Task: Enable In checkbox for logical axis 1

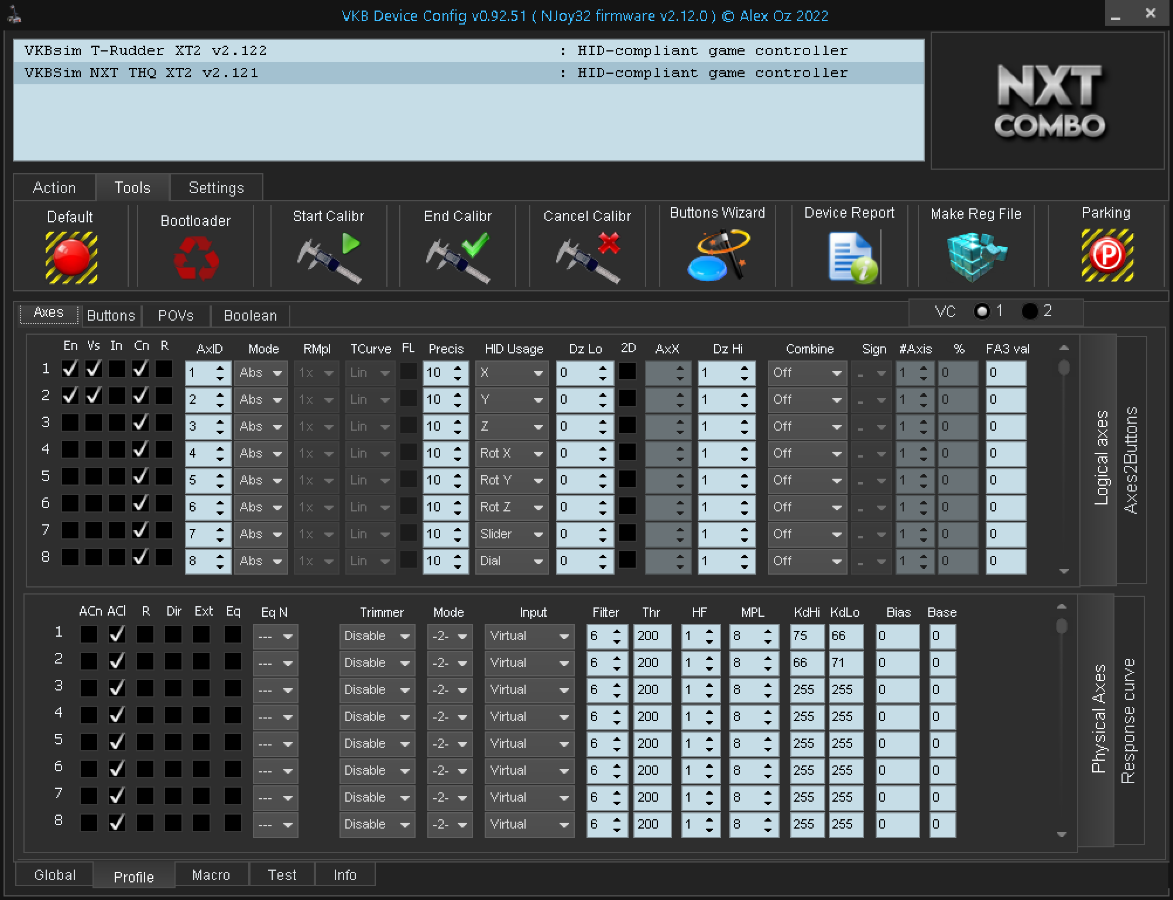Action: [x=117, y=369]
